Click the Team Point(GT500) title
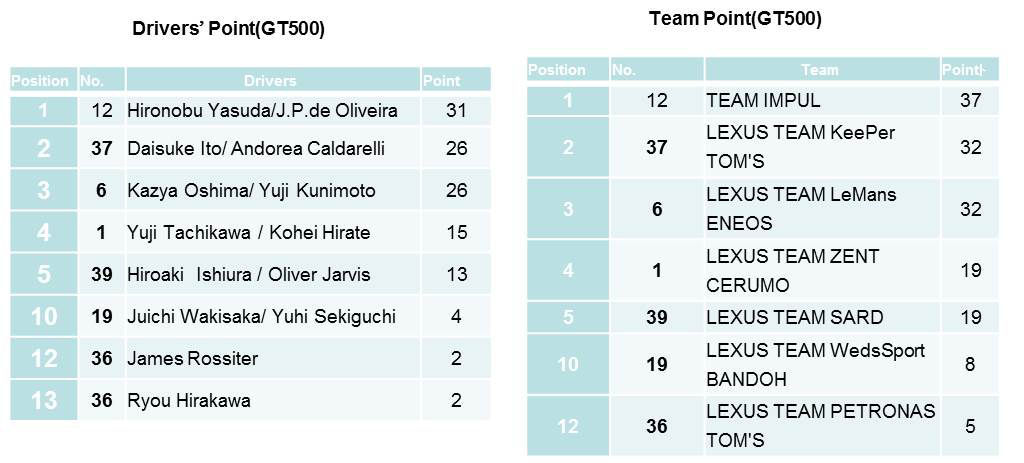This screenshot has width=1024, height=463. click(x=735, y=19)
